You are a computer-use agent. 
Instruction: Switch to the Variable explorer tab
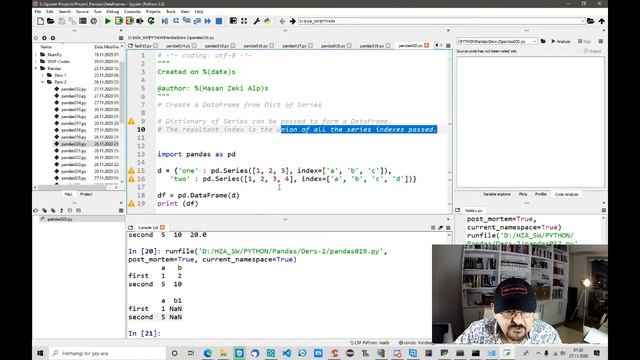[497, 194]
